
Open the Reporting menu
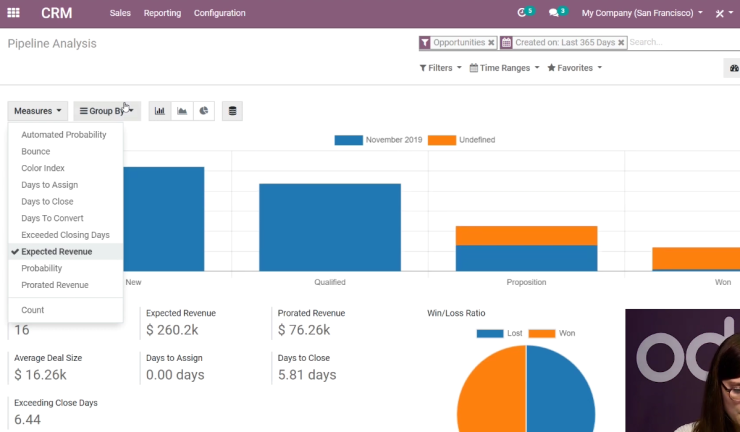[162, 13]
